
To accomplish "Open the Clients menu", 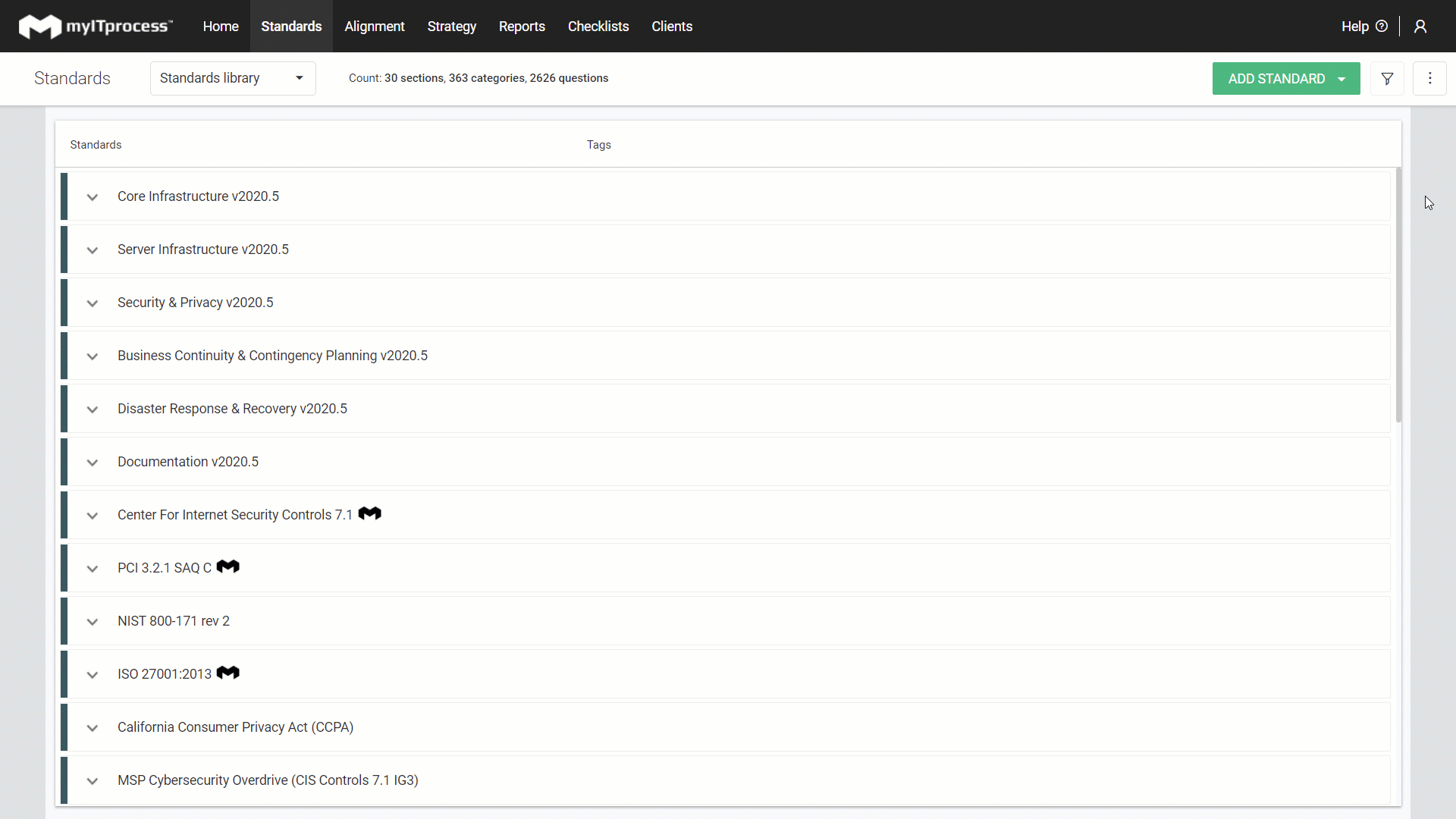I will [672, 27].
